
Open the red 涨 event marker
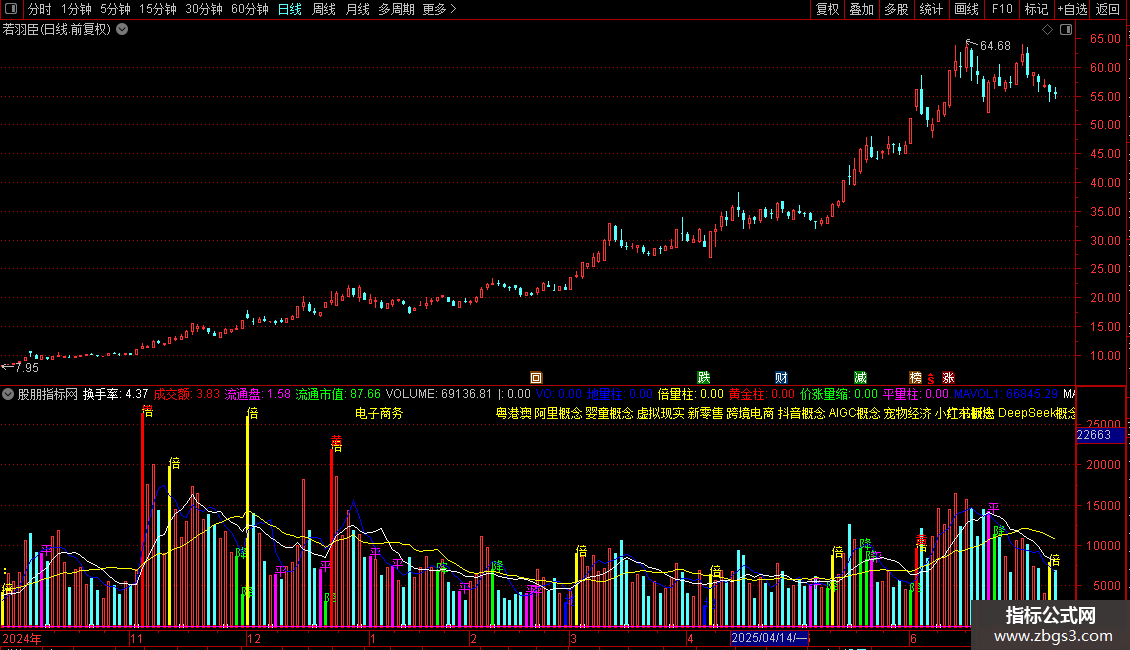coord(948,378)
